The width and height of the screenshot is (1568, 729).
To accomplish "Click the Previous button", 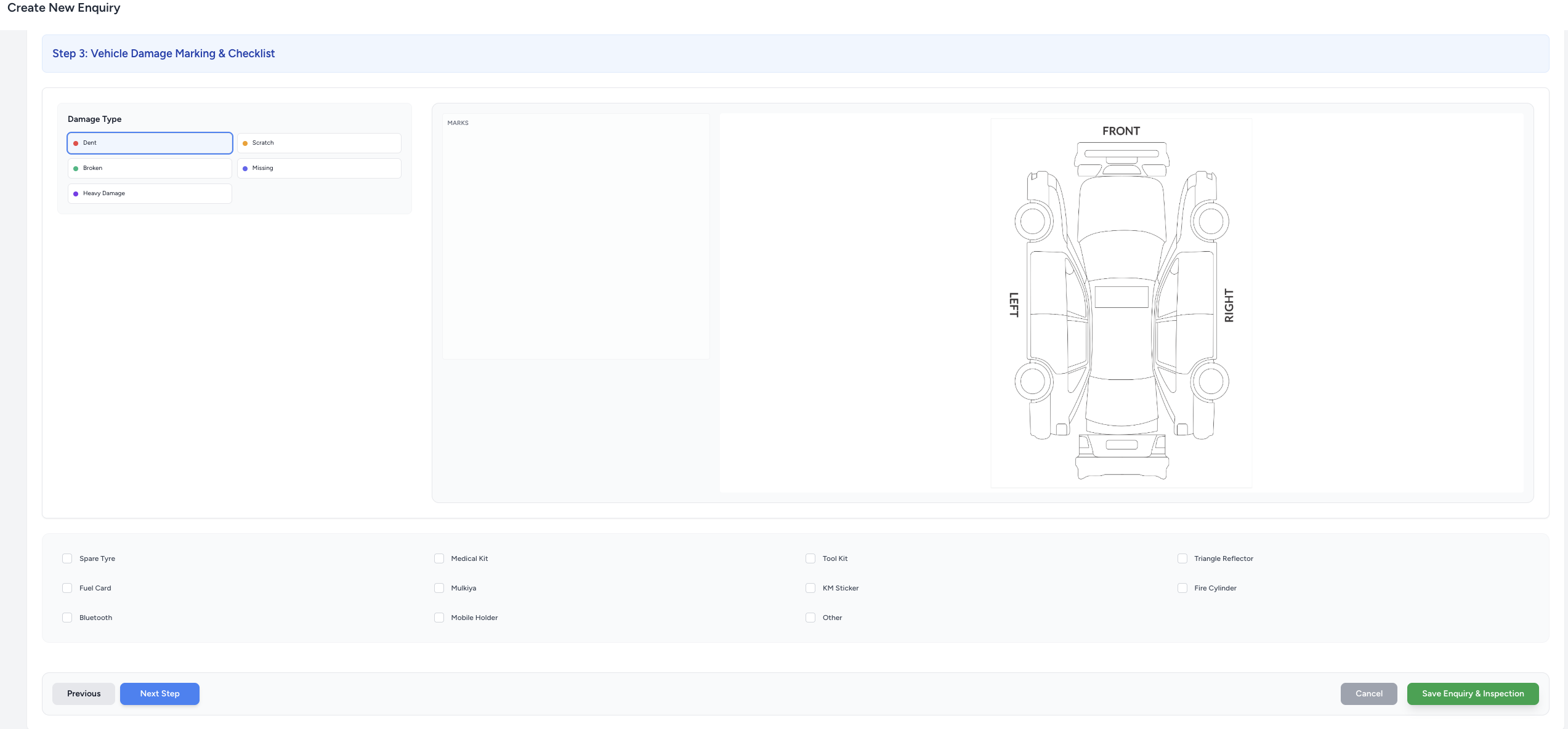I will (x=84, y=694).
